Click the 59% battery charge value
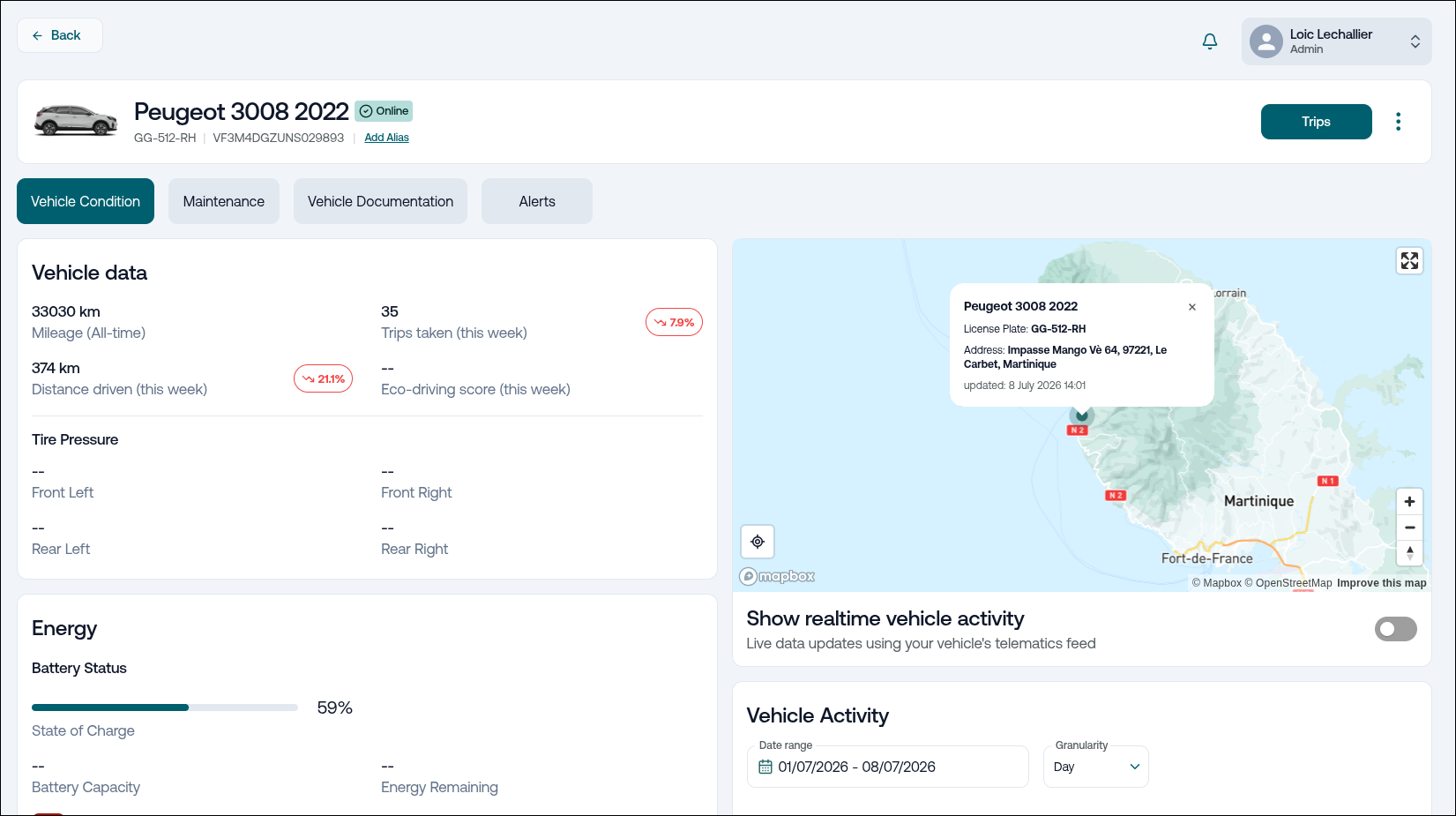Viewport: 1456px width, 816px height. (x=334, y=707)
